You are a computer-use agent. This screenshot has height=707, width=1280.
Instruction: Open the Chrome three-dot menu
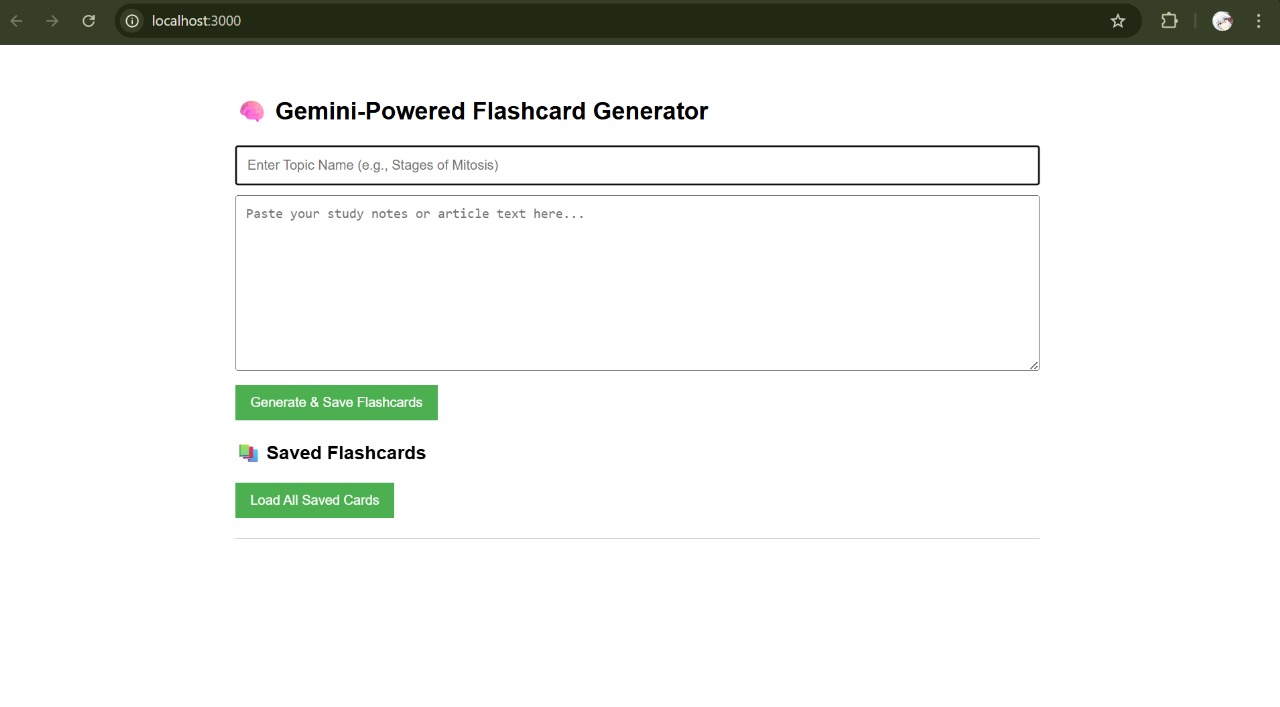[1258, 21]
